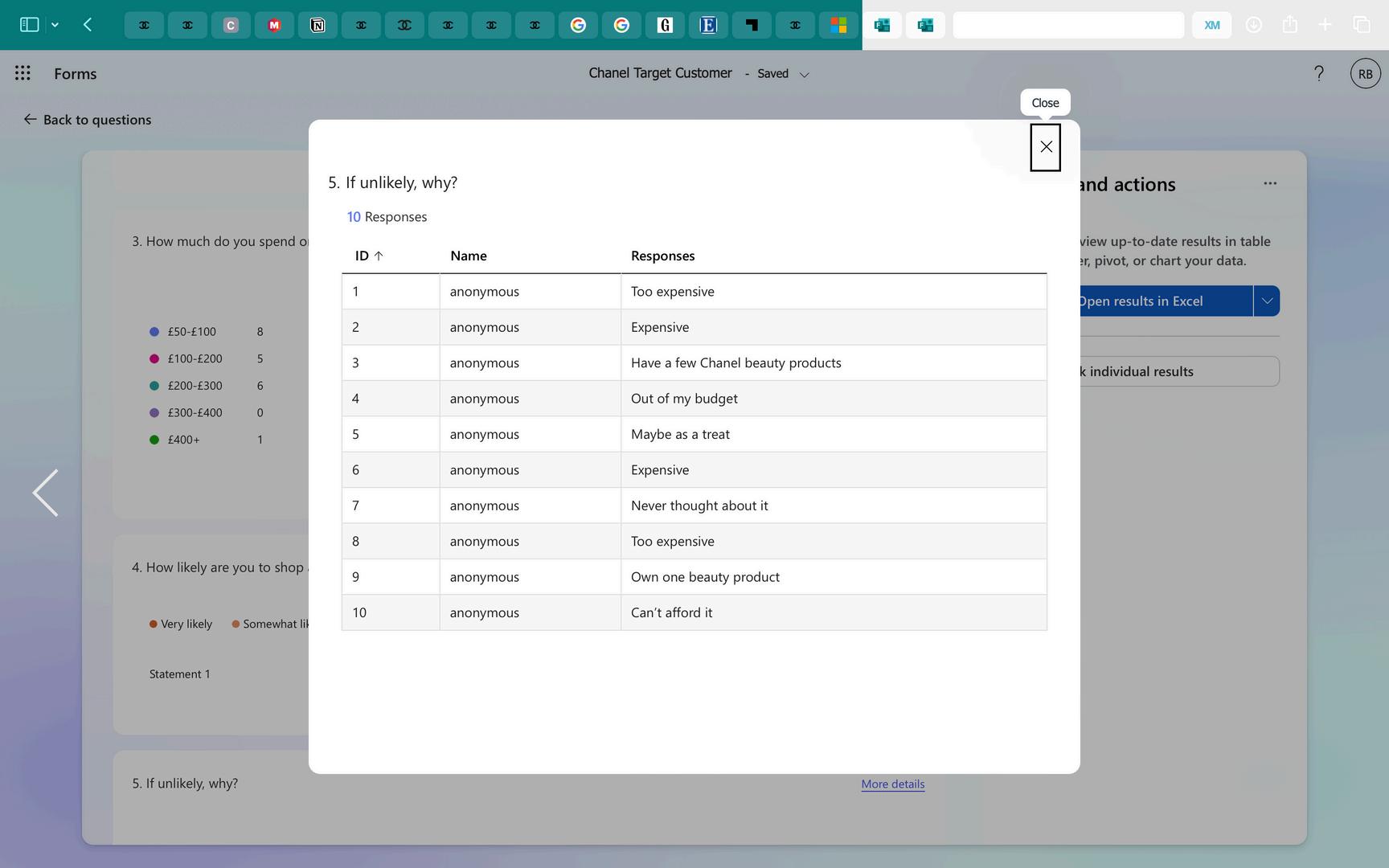Screen dimensions: 1389x868
Task: Select the response 'Own one beauty product'
Action: (x=705, y=577)
